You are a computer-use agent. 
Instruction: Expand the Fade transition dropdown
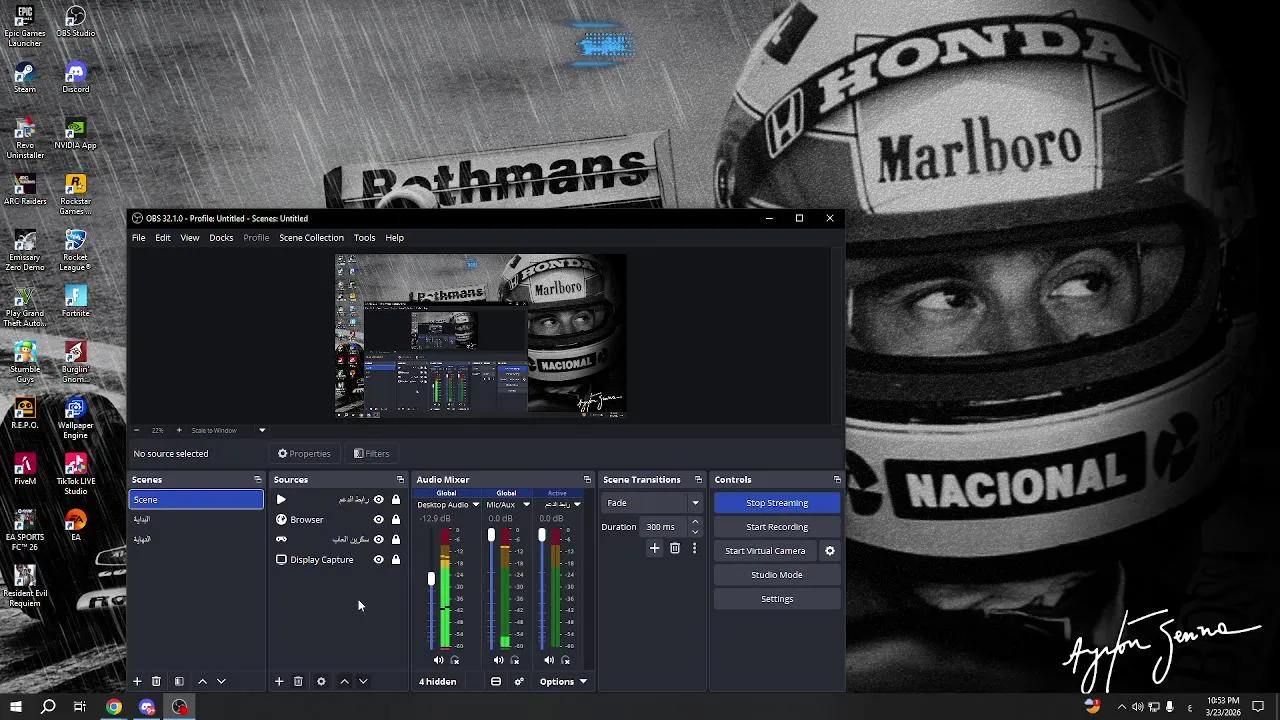tap(695, 503)
